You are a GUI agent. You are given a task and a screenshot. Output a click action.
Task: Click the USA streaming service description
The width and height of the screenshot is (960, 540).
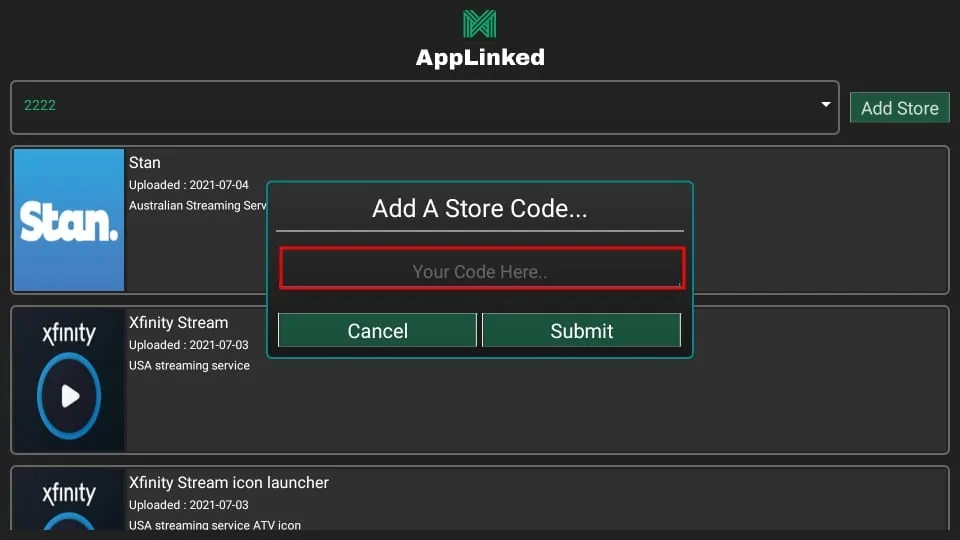coord(189,366)
